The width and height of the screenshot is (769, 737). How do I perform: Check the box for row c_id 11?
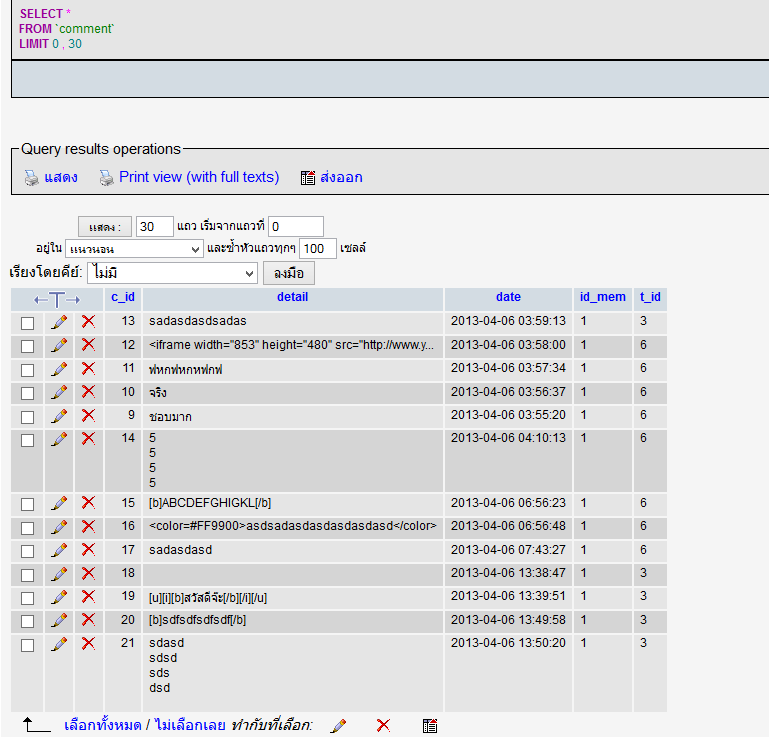point(27,370)
